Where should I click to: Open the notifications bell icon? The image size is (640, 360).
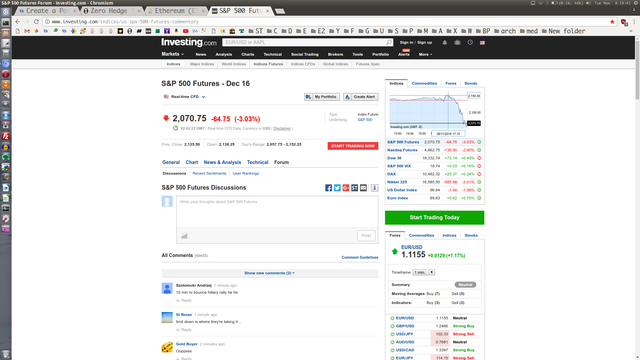[444, 42]
